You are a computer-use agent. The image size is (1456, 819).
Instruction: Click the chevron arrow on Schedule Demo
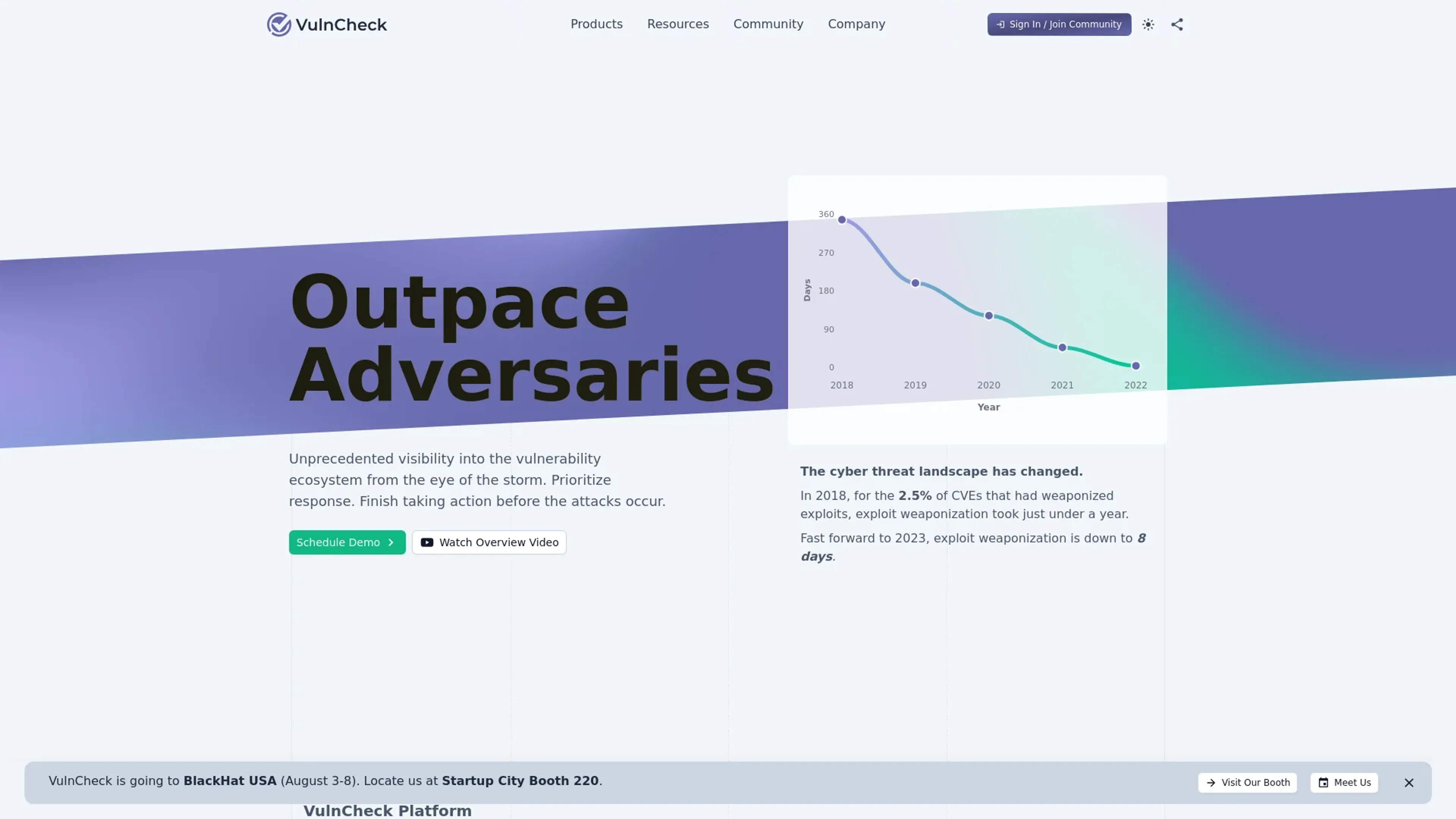pos(391,543)
